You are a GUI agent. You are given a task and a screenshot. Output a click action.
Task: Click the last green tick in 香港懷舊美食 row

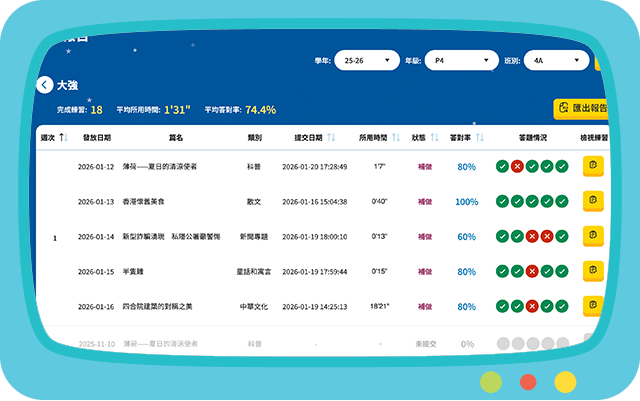(x=562, y=201)
